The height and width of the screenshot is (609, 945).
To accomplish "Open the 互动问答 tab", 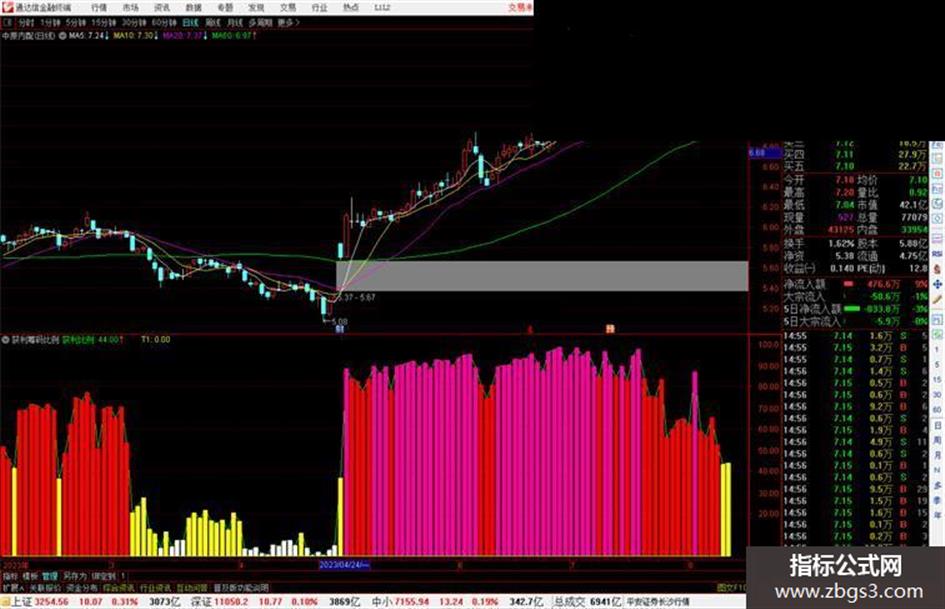I will tap(192, 588).
